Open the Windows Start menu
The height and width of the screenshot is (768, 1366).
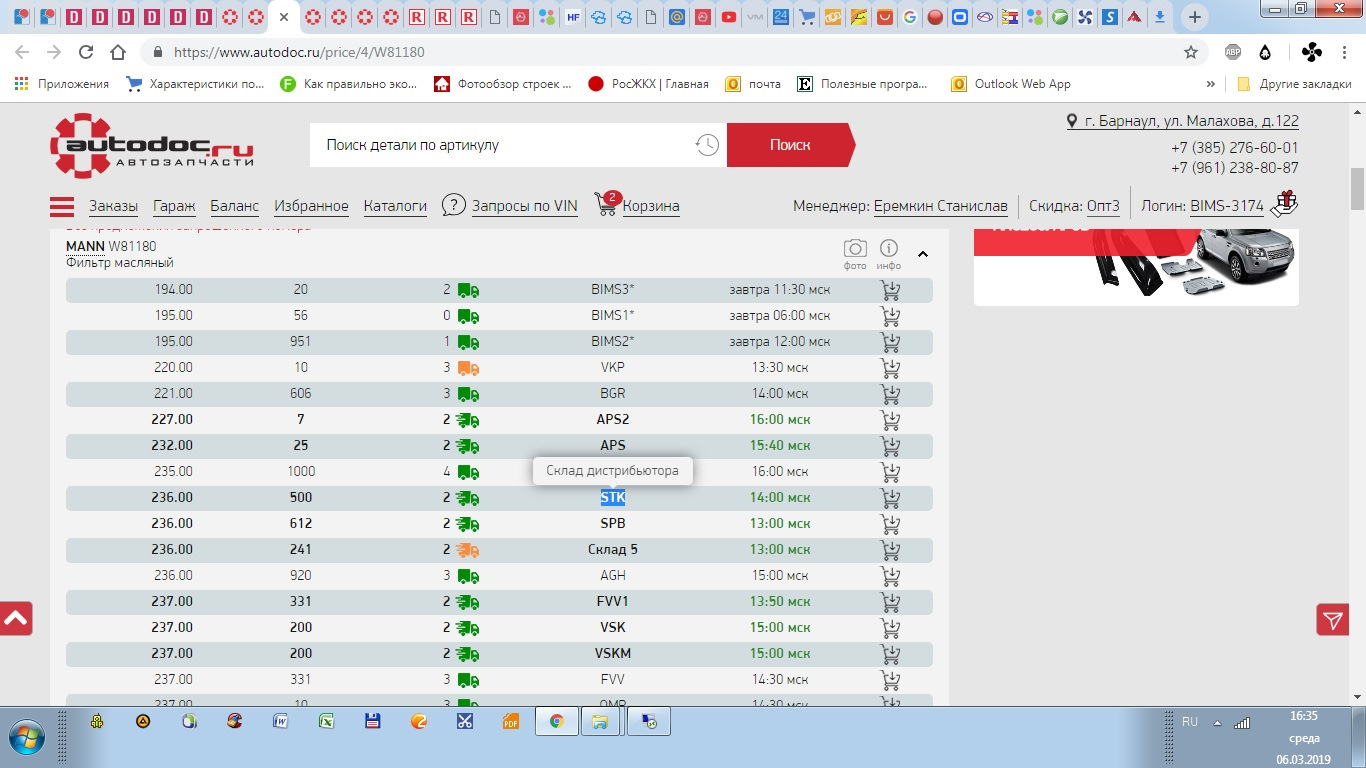27,735
